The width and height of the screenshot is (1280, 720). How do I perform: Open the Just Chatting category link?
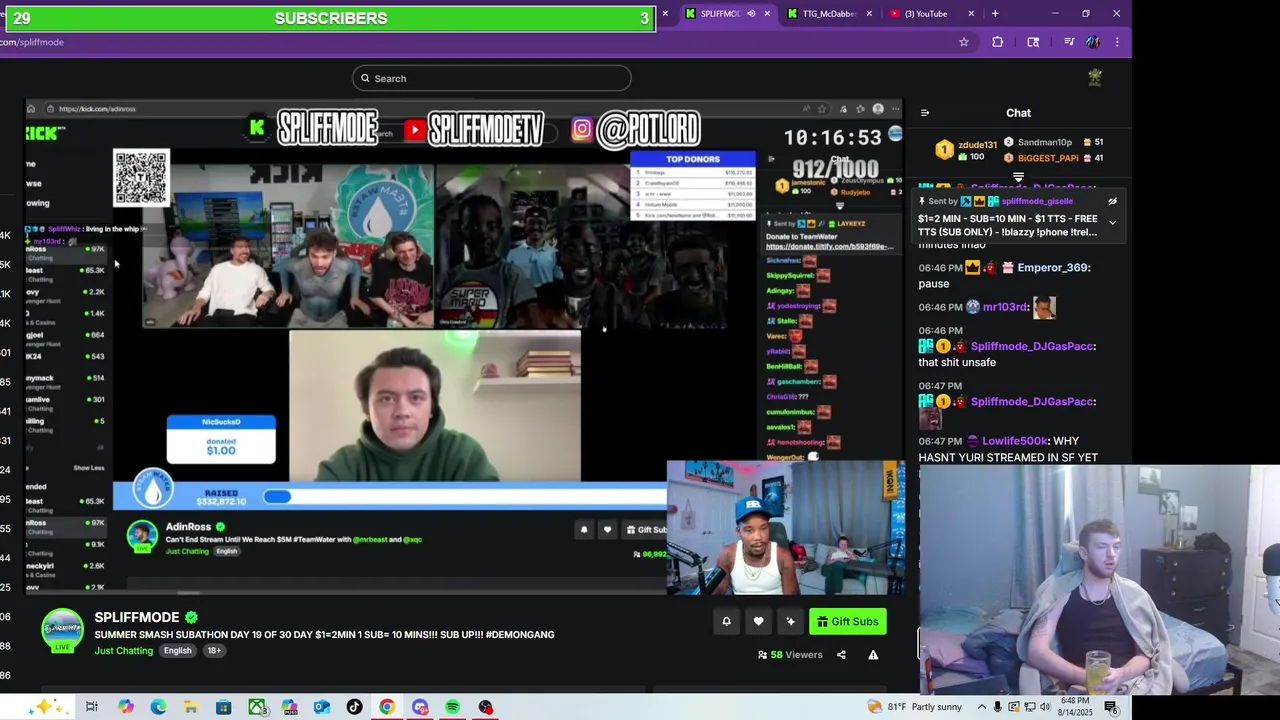(124, 651)
